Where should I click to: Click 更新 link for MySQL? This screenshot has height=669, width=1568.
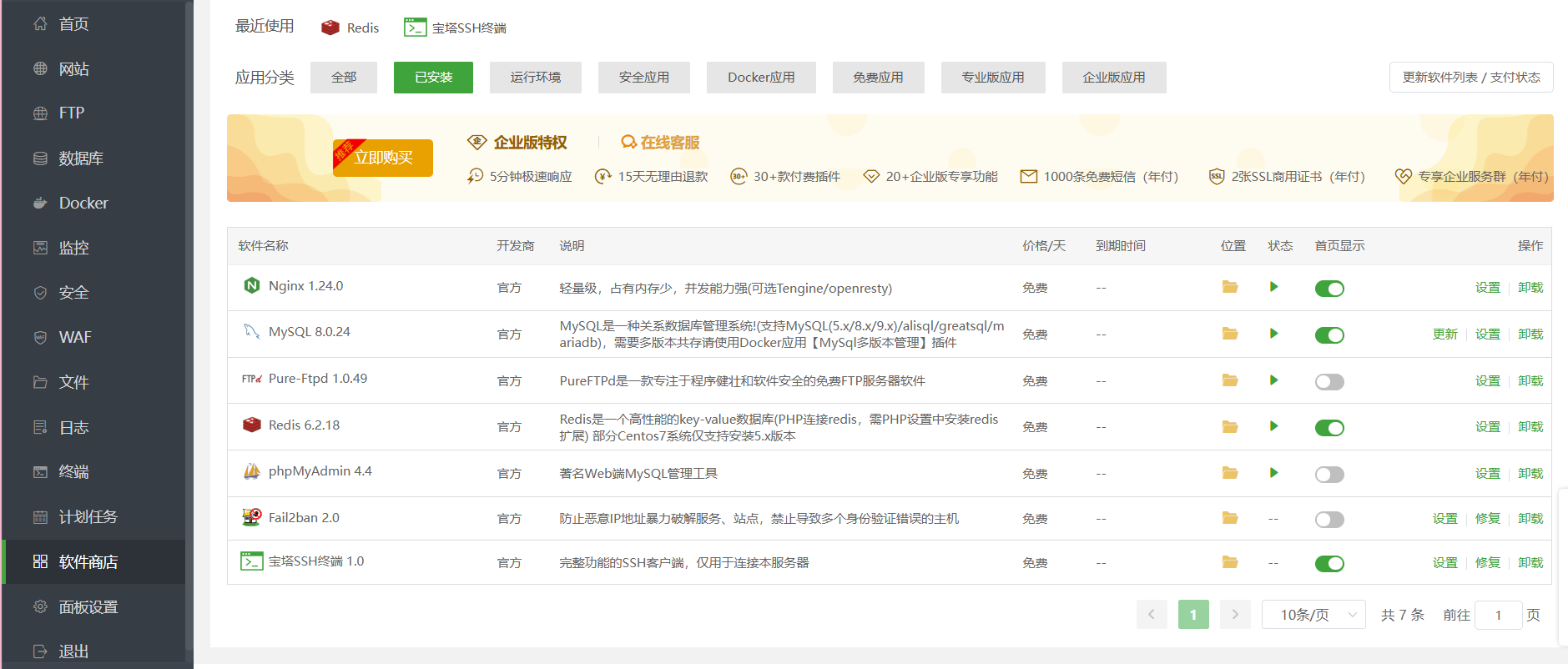coord(1444,334)
